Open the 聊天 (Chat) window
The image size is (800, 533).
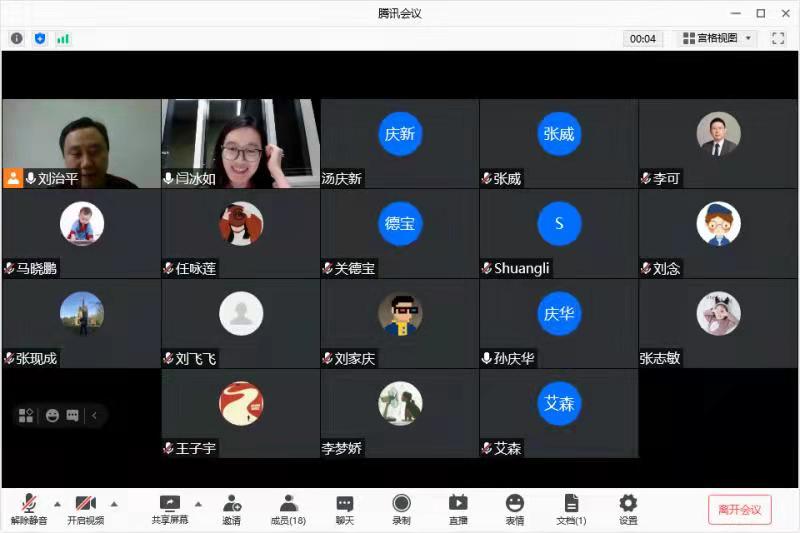[345, 509]
